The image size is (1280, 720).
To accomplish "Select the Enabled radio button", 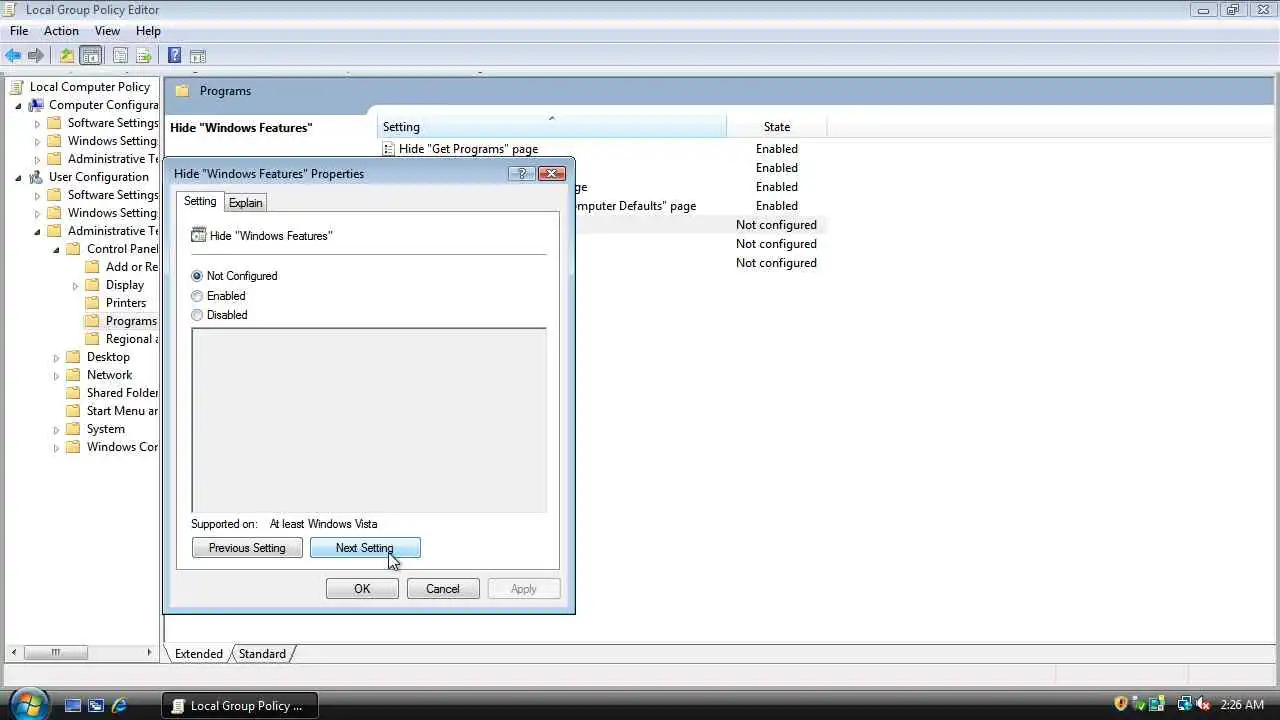I will point(197,296).
